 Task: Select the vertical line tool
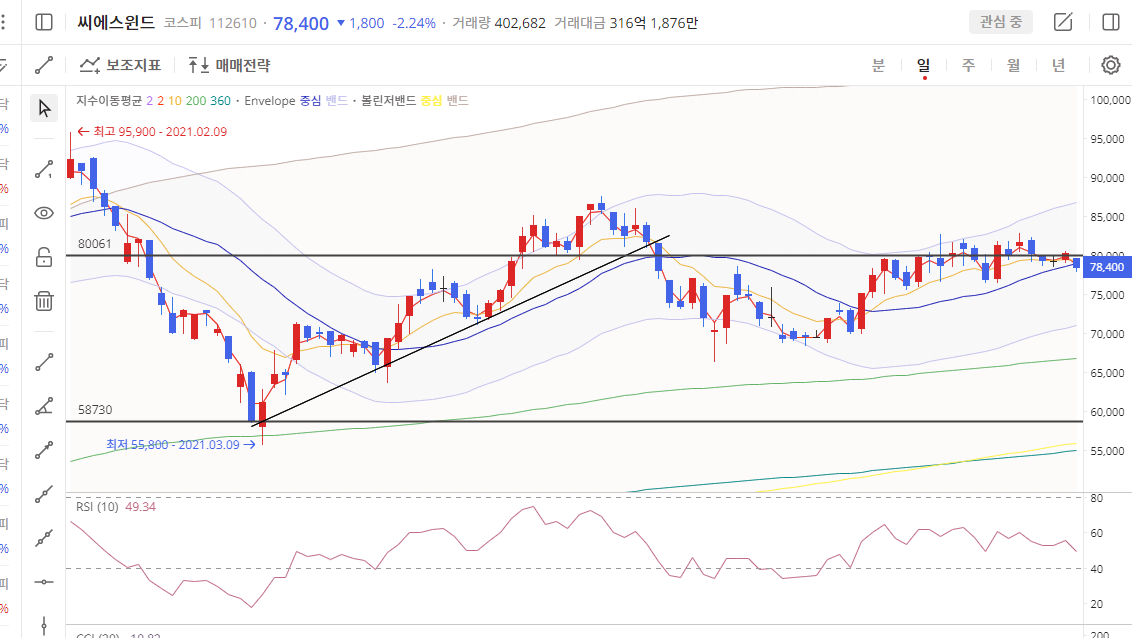pyautogui.click(x=44, y=625)
